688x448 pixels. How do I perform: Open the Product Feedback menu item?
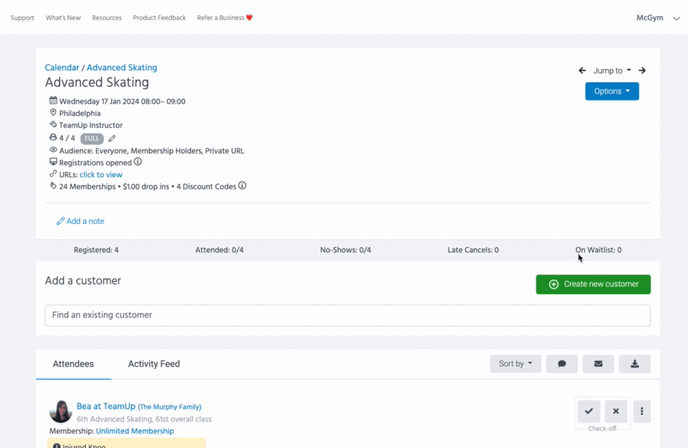159,18
